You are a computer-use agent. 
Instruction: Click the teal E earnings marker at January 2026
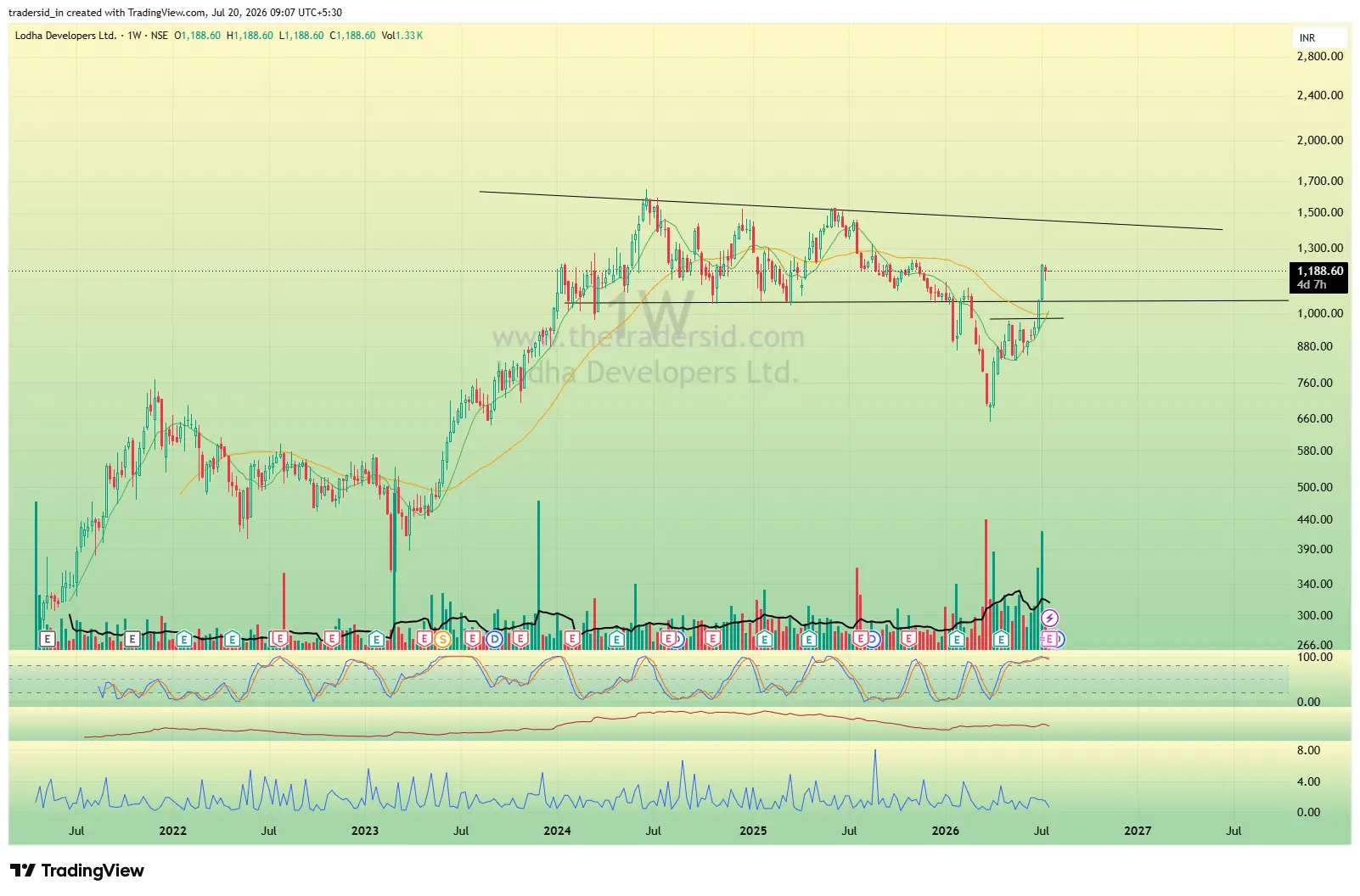point(957,639)
